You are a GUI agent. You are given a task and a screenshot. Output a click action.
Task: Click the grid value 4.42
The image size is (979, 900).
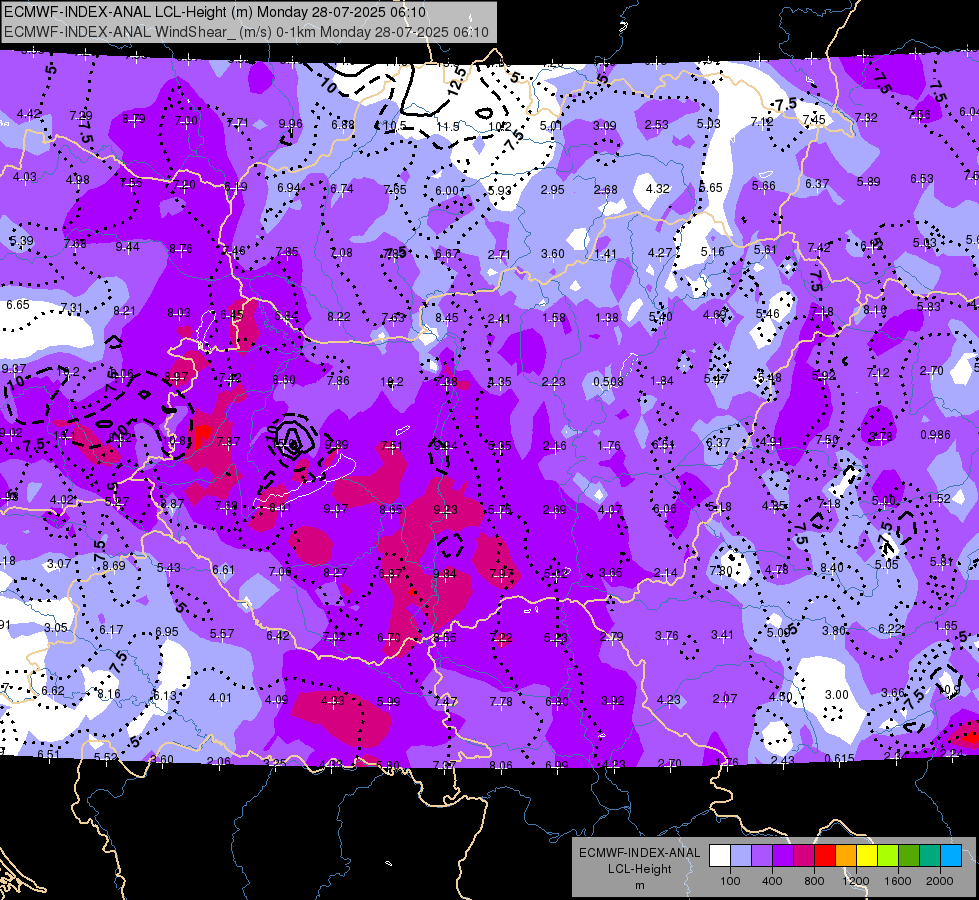tap(29, 114)
